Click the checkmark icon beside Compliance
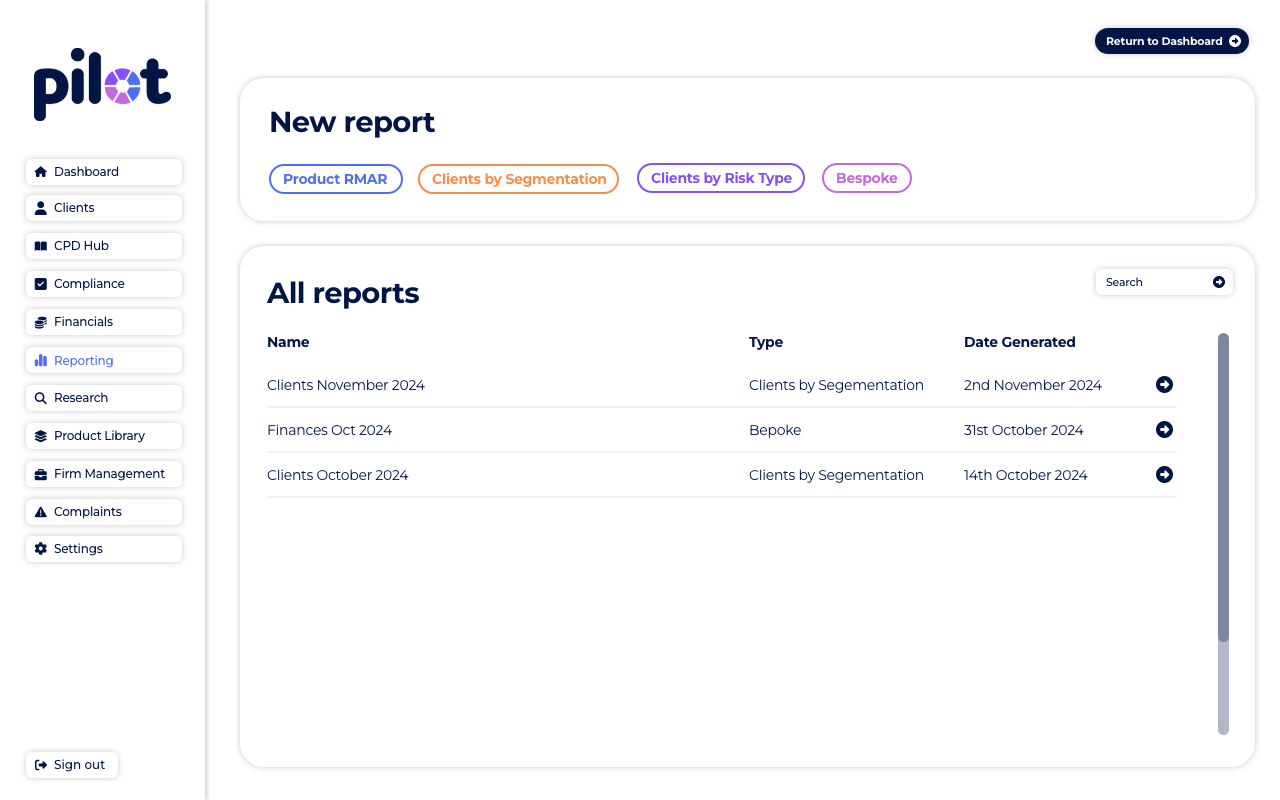This screenshot has width=1280, height=800. [41, 284]
